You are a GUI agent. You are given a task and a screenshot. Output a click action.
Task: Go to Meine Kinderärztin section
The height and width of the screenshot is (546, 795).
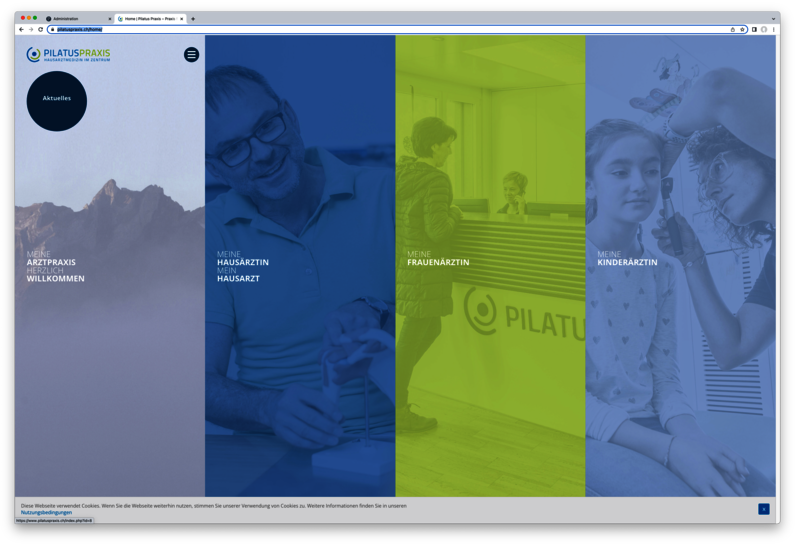click(x=627, y=259)
